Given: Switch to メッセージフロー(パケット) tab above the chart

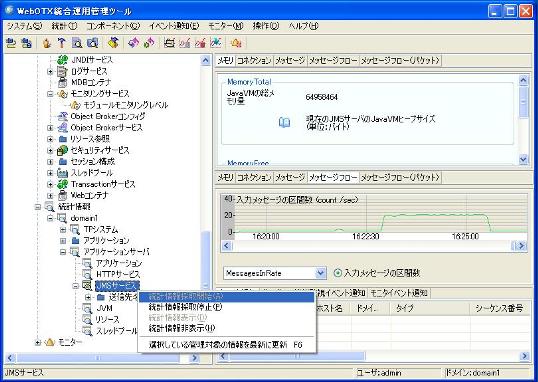Looking at the screenshot, I should (400, 177).
